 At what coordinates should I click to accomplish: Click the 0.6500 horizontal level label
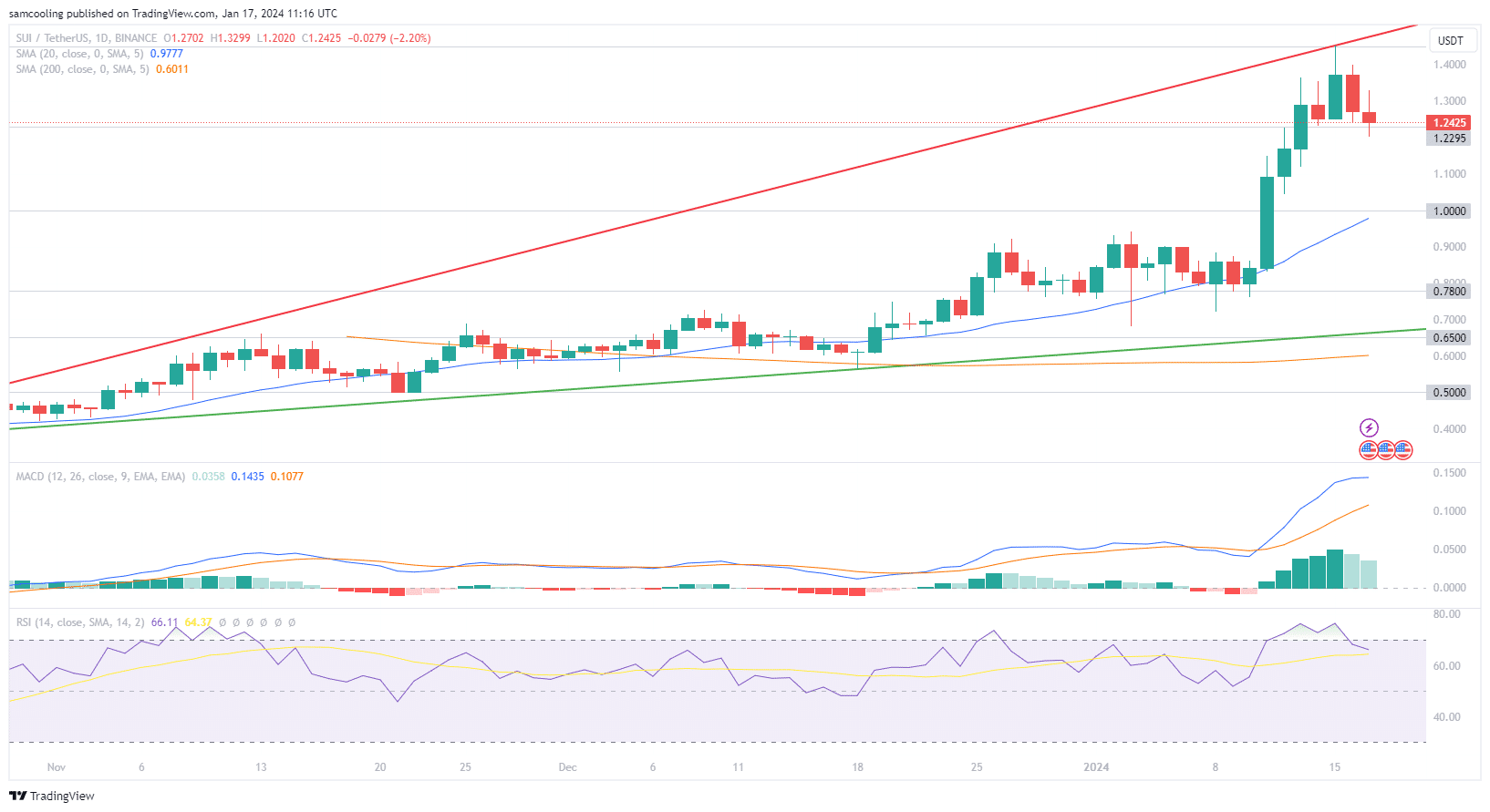pyautogui.click(x=1449, y=338)
